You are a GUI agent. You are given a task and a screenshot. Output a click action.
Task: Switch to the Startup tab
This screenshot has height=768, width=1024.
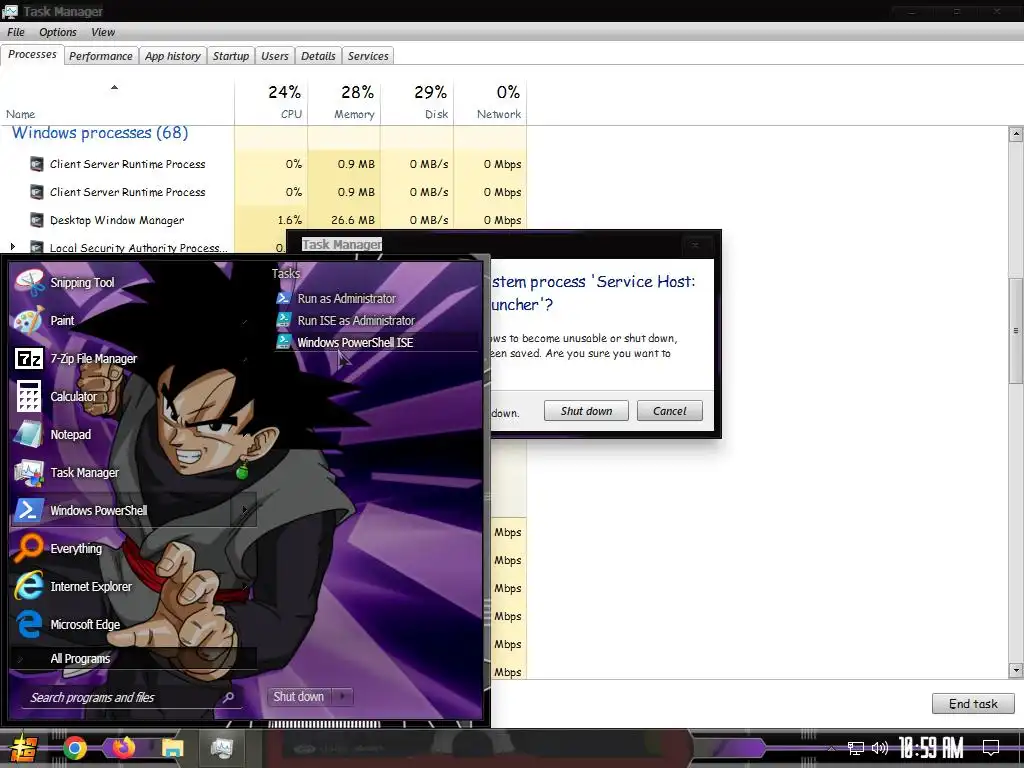231,56
